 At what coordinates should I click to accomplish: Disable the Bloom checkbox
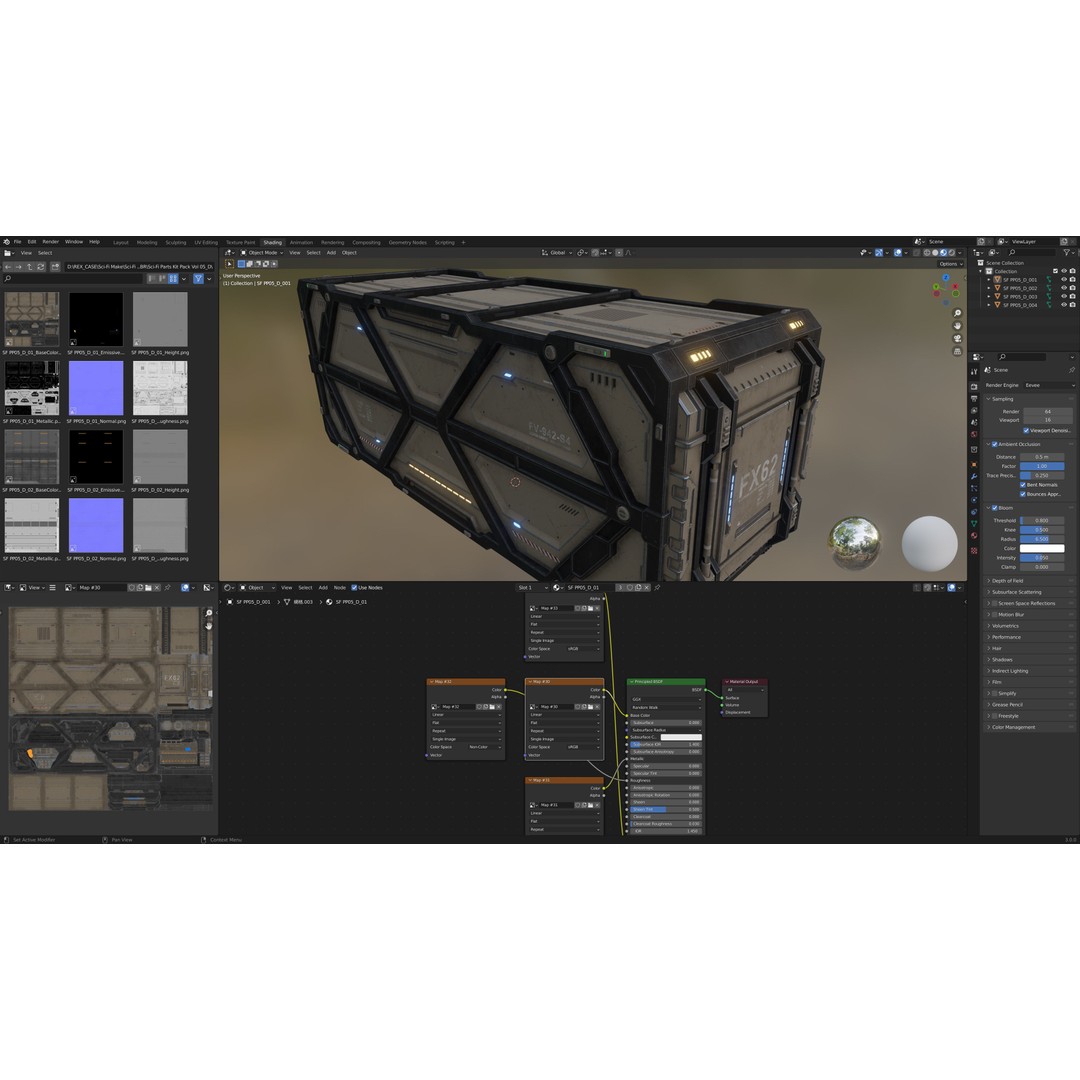pyautogui.click(x=995, y=508)
